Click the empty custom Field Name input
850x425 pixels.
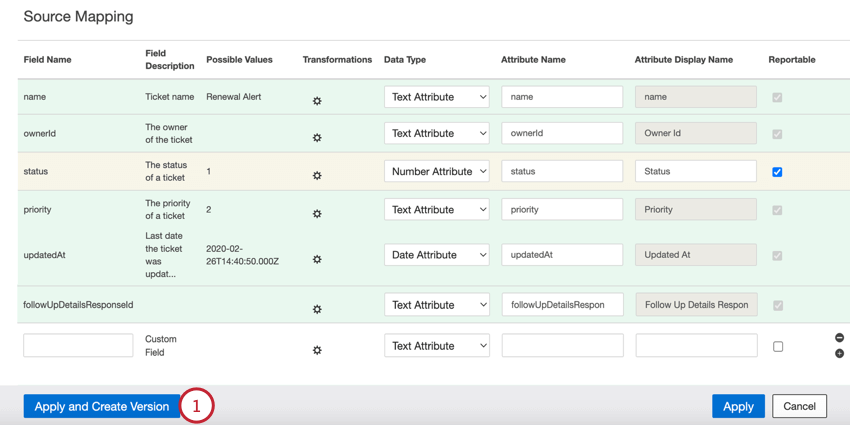[x=78, y=346]
